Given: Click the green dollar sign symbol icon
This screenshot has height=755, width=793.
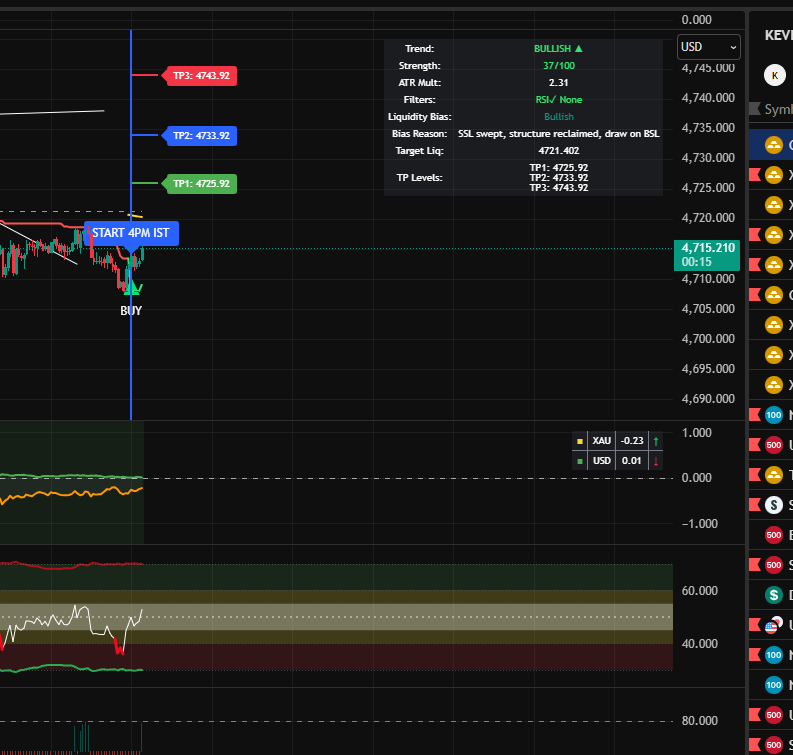Looking at the screenshot, I should click(774, 595).
